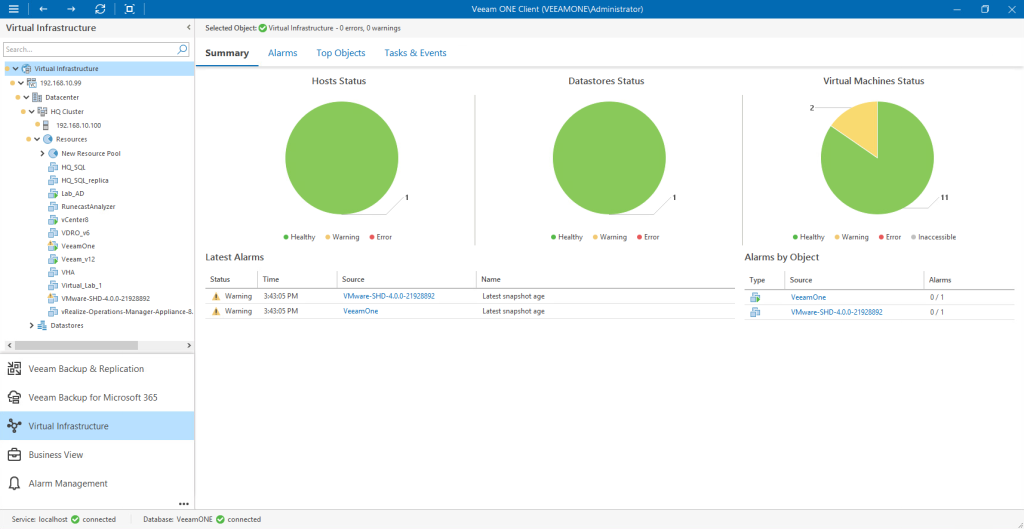The image size is (1024, 529).
Task: Select Lab_AD in the inventory tree
Action: pos(72,193)
